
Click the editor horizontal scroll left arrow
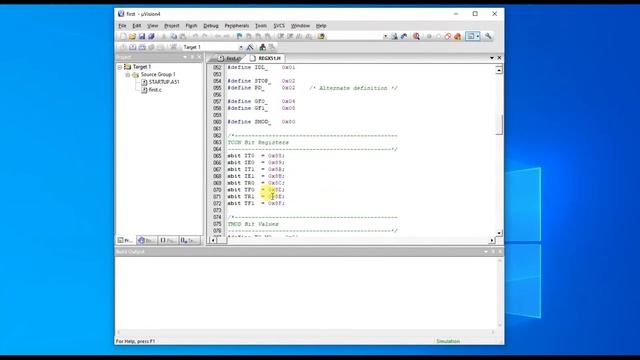click(213, 240)
